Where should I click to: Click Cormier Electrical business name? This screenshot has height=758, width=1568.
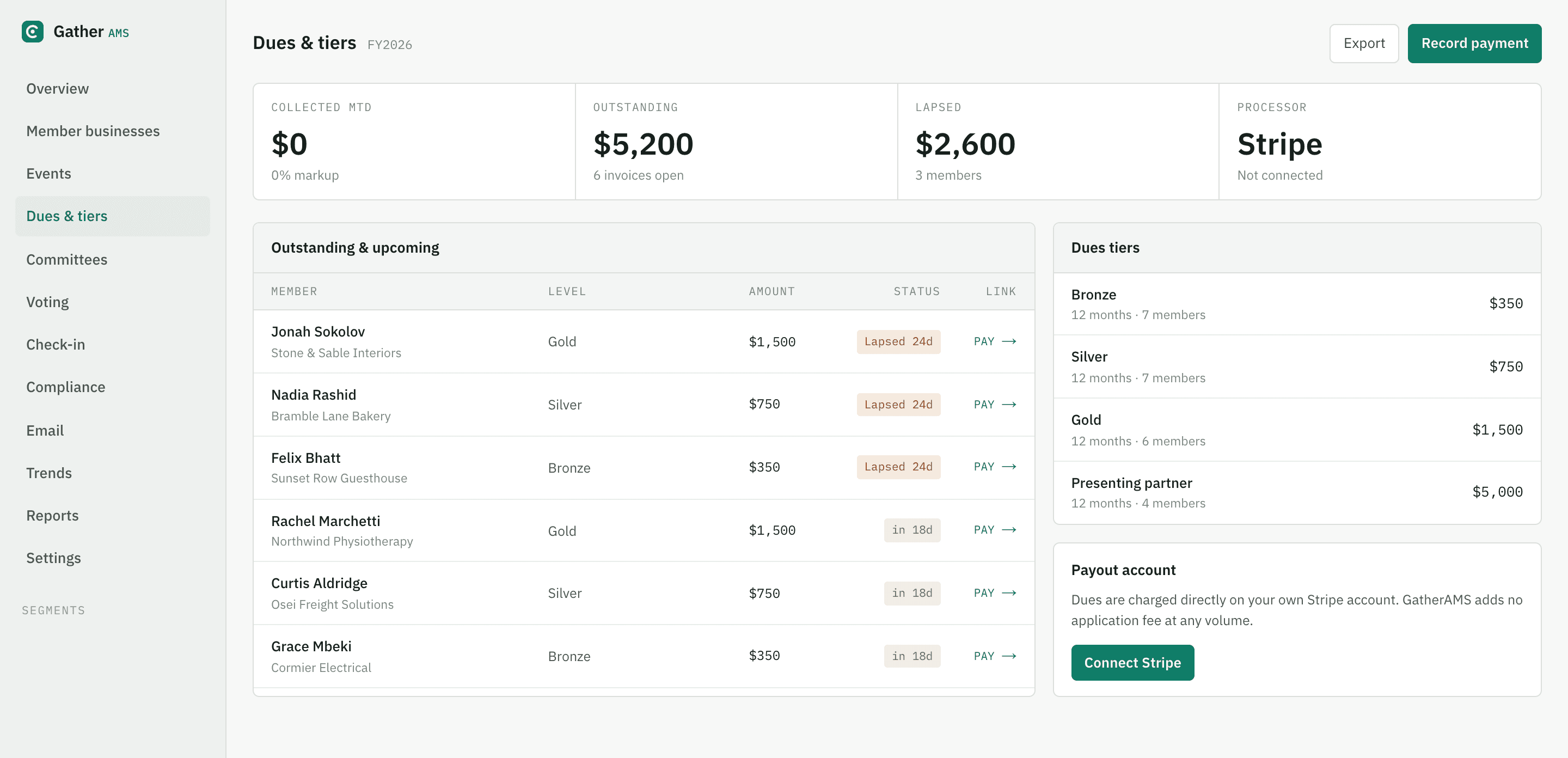pos(321,668)
